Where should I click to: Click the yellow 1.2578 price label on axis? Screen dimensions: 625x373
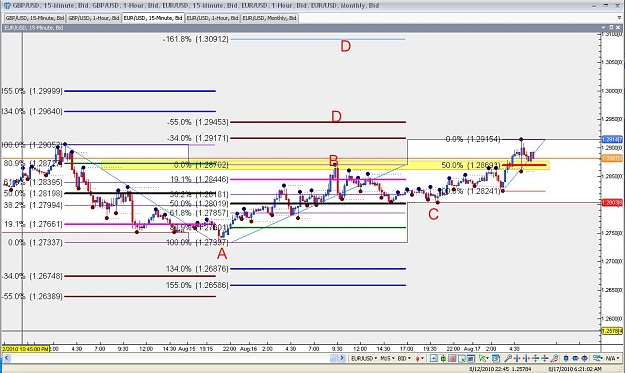click(611, 331)
